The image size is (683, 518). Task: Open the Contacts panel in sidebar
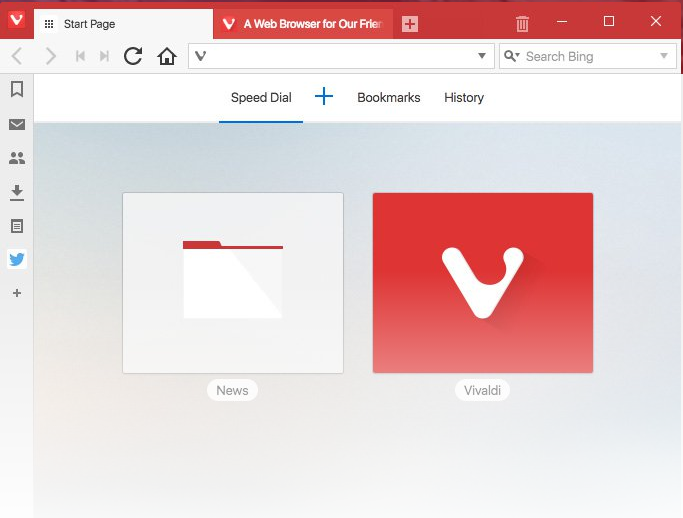[x=17, y=158]
